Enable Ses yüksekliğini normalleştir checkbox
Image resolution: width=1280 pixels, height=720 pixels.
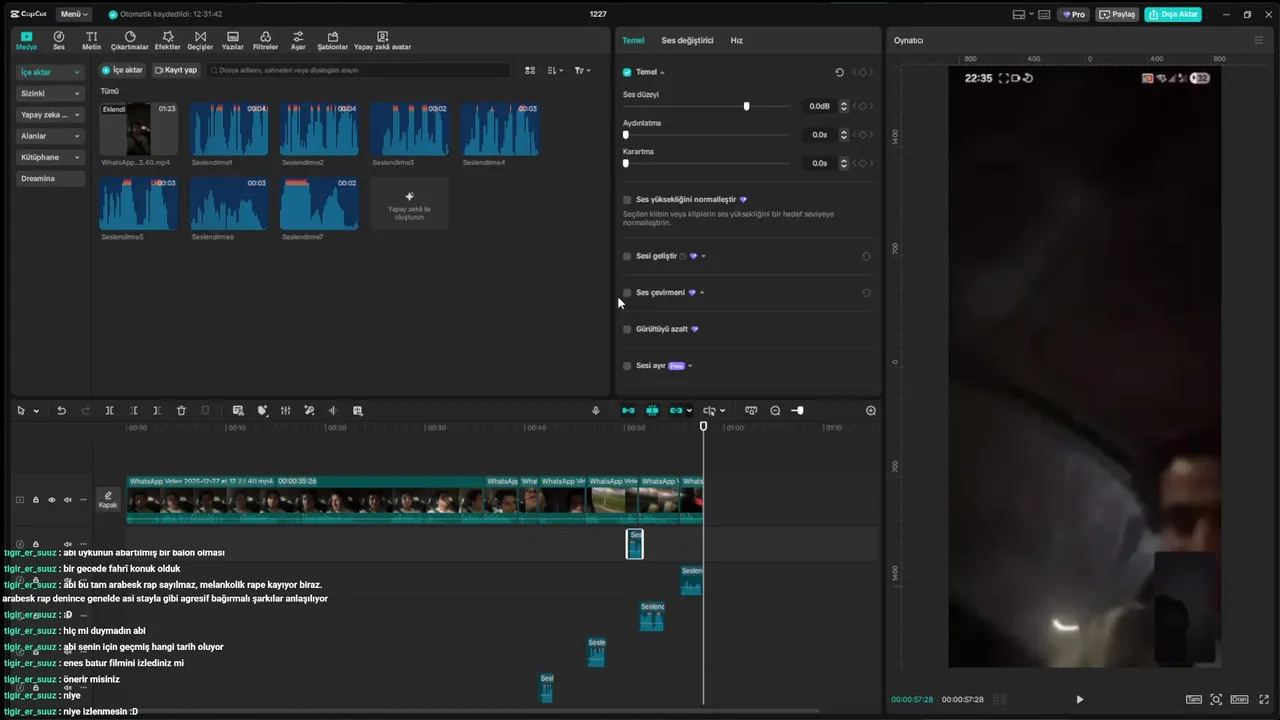point(627,200)
